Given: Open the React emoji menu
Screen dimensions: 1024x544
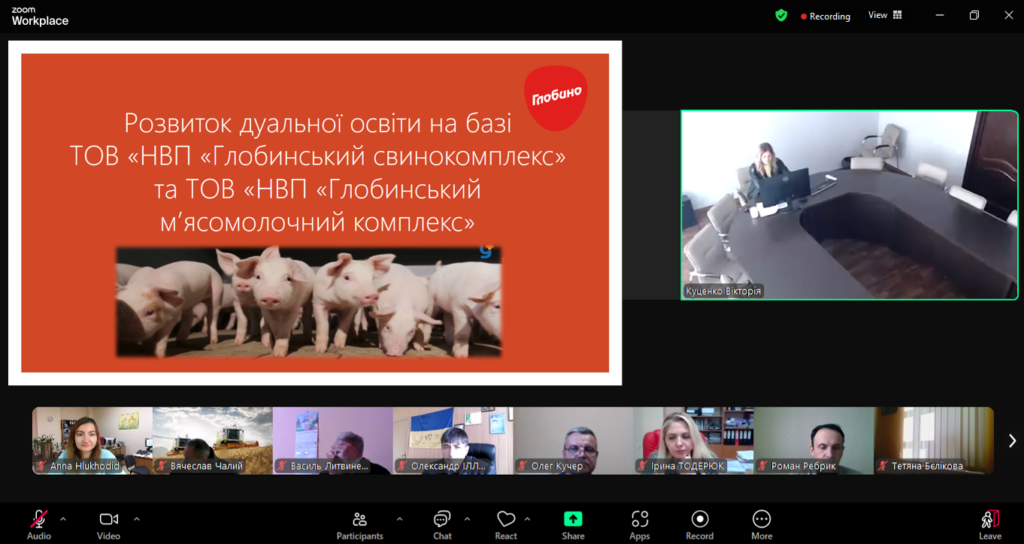Looking at the screenshot, I should point(506,522).
